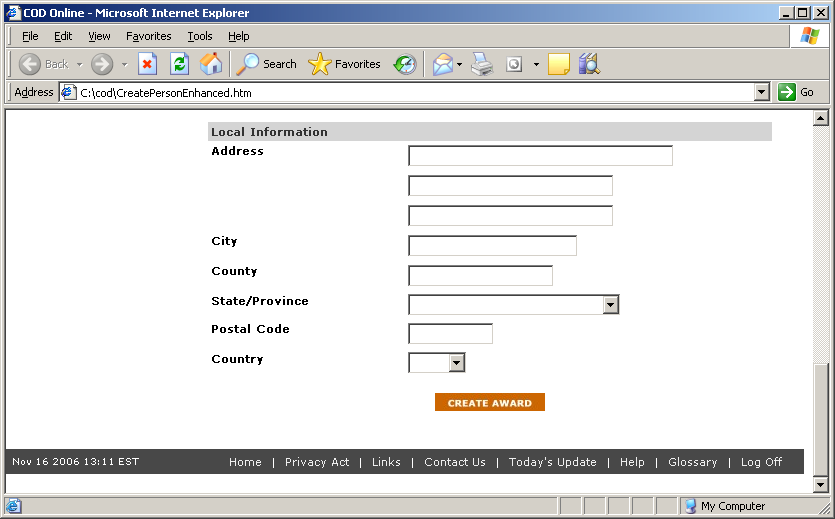Screen dimensions: 835x519
Task: Open the Links footer link
Action: tap(386, 462)
